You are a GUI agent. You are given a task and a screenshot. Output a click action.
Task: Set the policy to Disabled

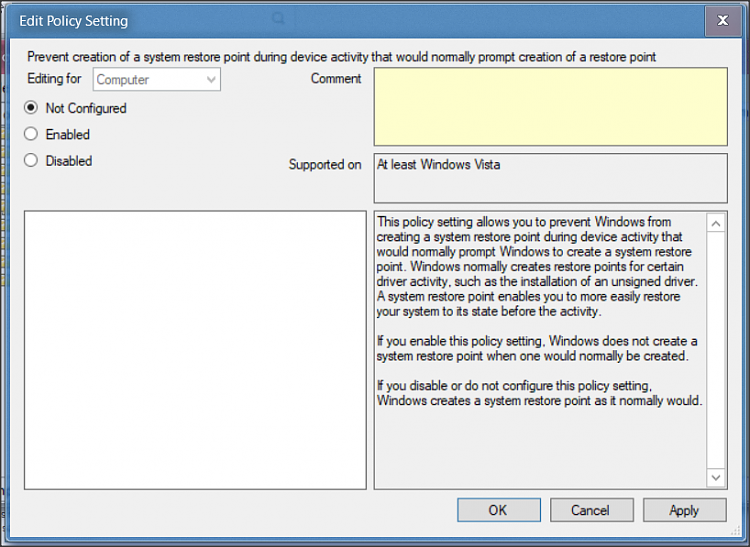pos(31,160)
